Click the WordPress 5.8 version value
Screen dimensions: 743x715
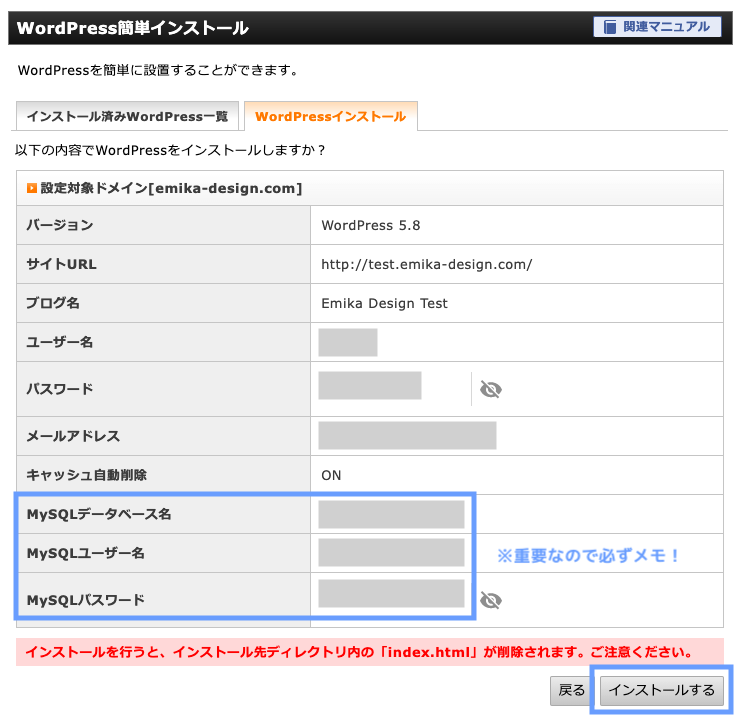click(x=370, y=225)
